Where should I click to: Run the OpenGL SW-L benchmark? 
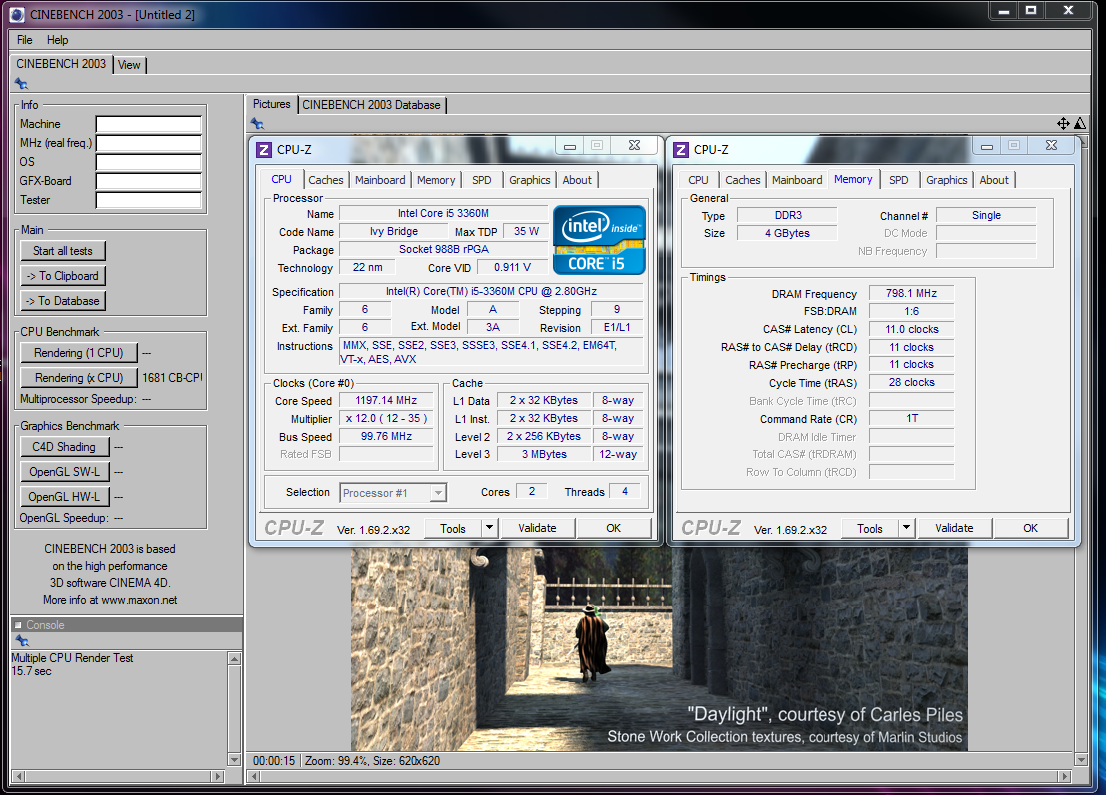click(x=64, y=471)
